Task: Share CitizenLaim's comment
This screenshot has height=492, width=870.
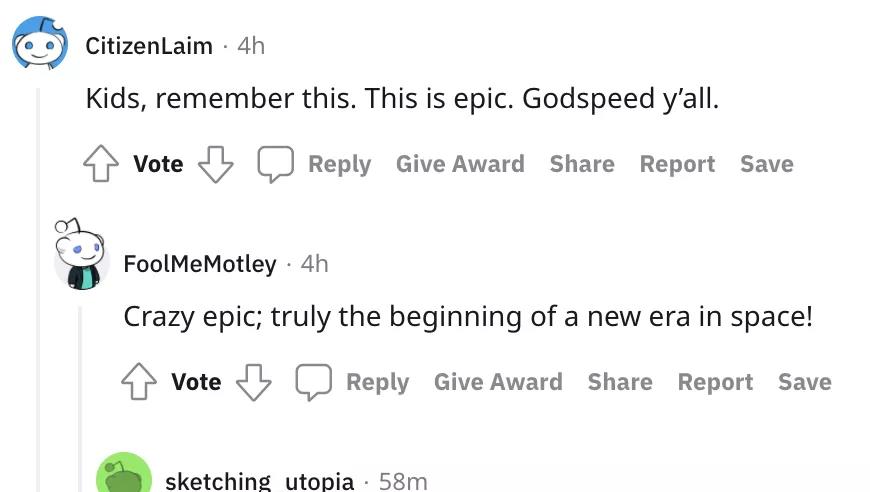Action: (x=582, y=164)
